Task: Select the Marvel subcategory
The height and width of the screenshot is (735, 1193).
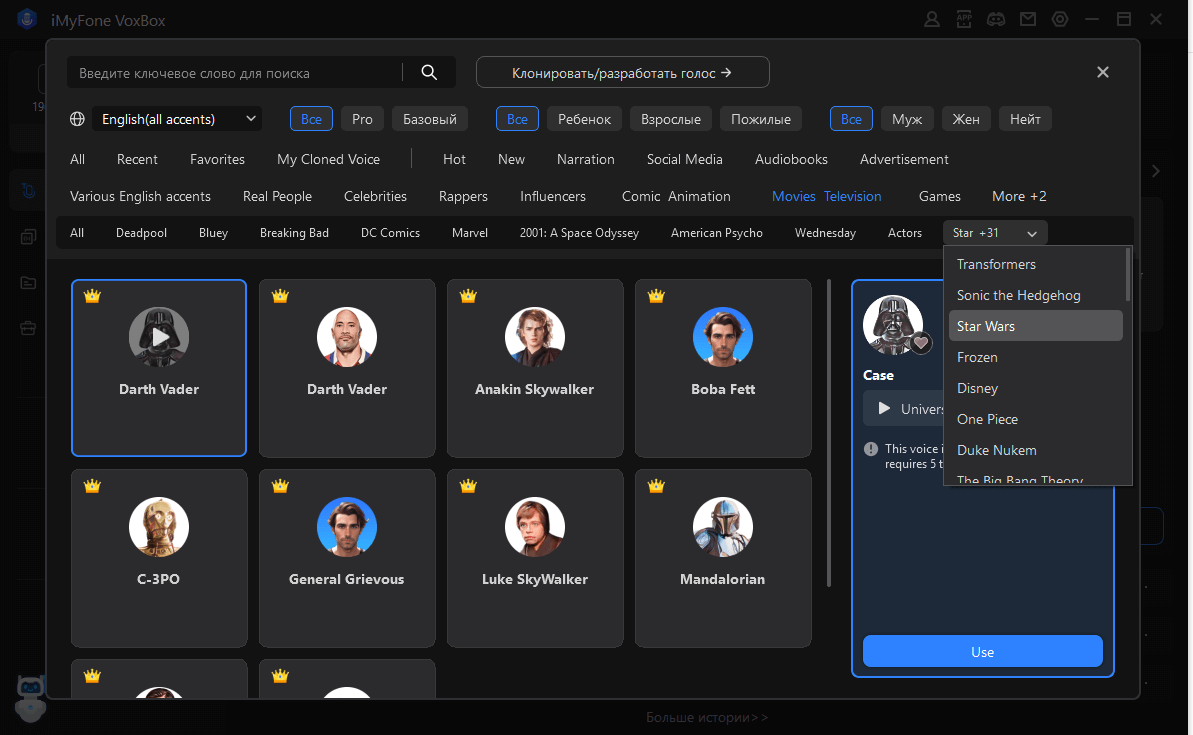Action: coord(470,233)
